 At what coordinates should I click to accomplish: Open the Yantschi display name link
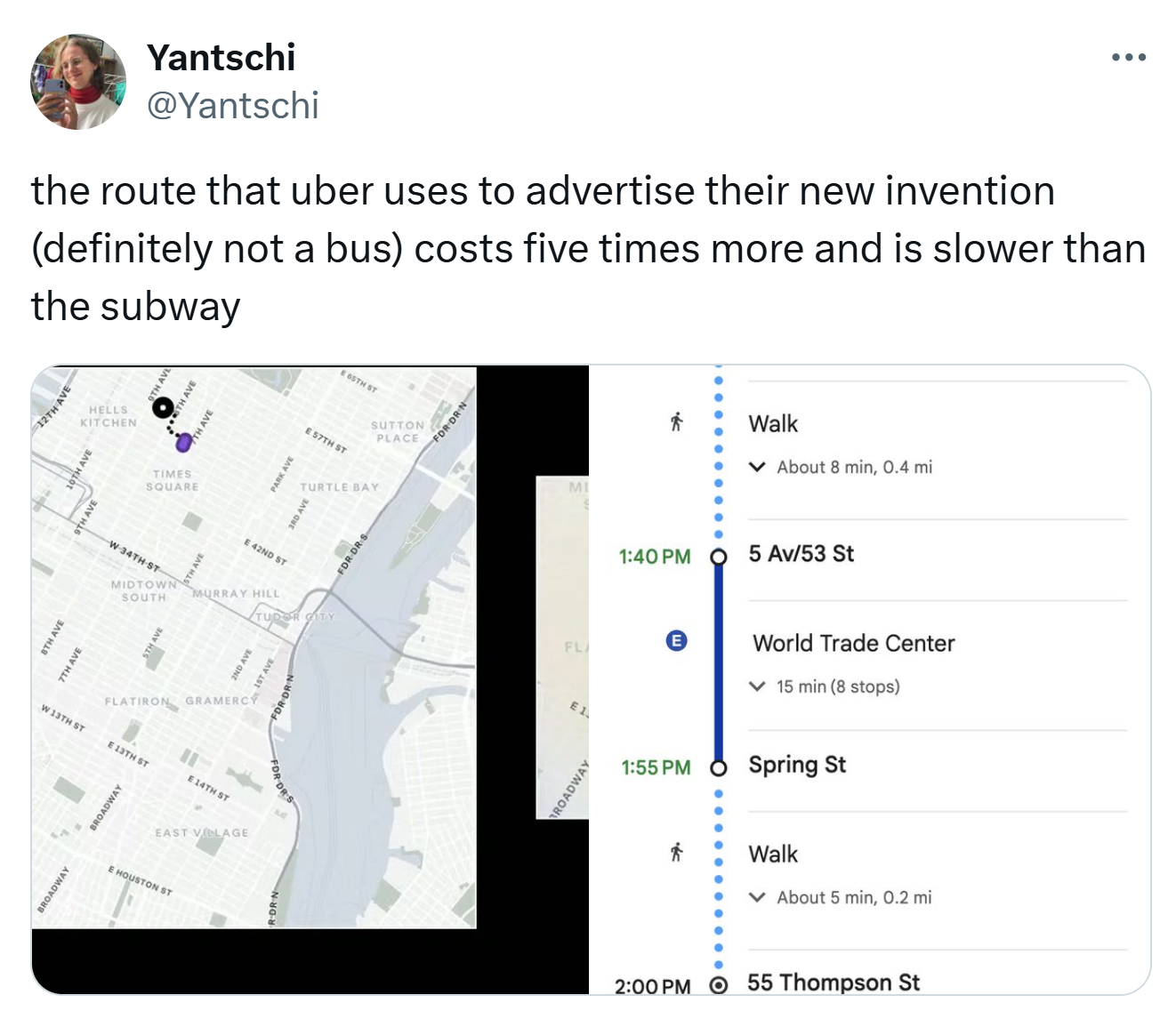click(222, 58)
